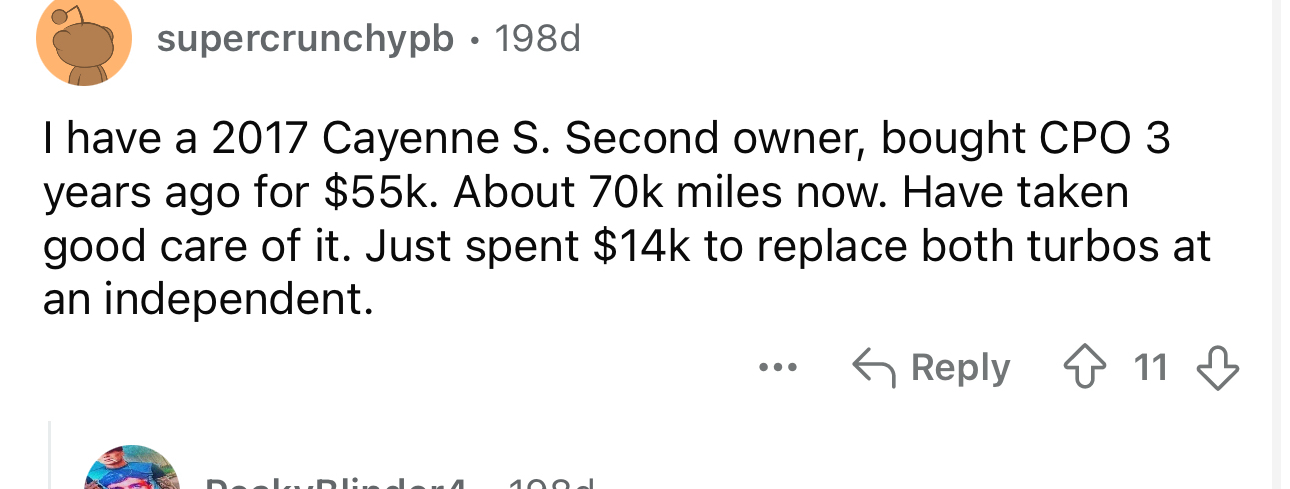Click the '$14k' amount in the comment
The width and height of the screenshot is (1290, 489).
(x=640, y=246)
